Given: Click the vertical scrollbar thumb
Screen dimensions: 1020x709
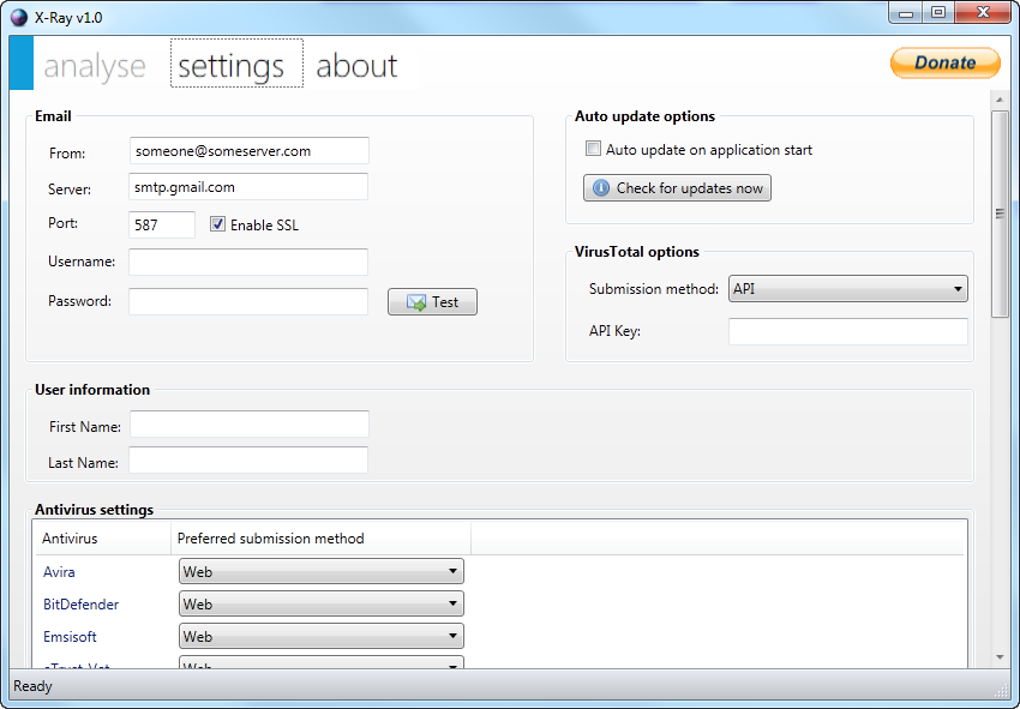Looking at the screenshot, I should tap(999, 213).
